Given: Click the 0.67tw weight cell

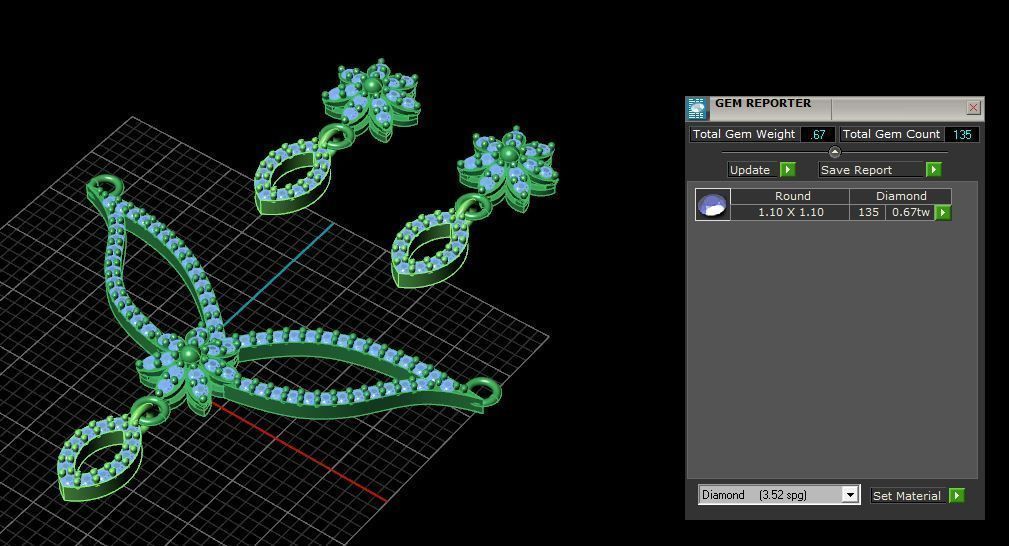Looking at the screenshot, I should click(x=911, y=212).
